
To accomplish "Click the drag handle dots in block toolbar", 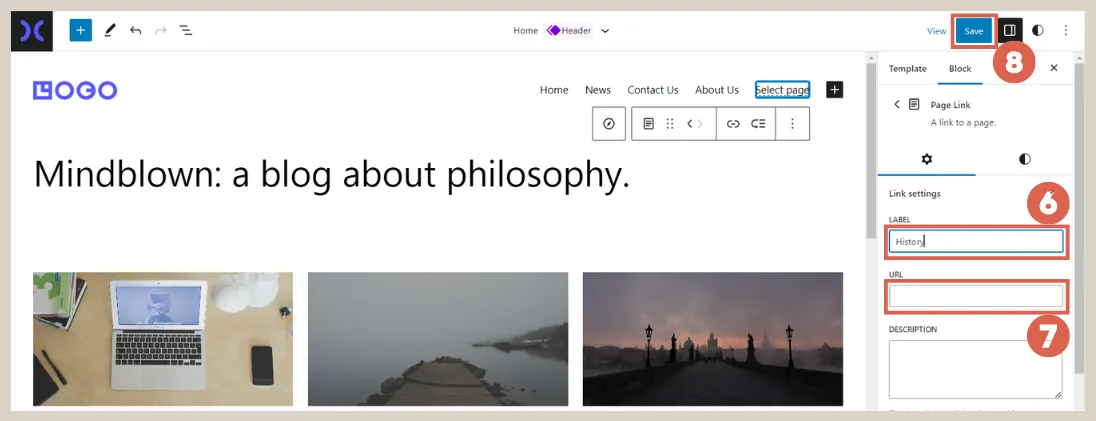I will (x=670, y=124).
